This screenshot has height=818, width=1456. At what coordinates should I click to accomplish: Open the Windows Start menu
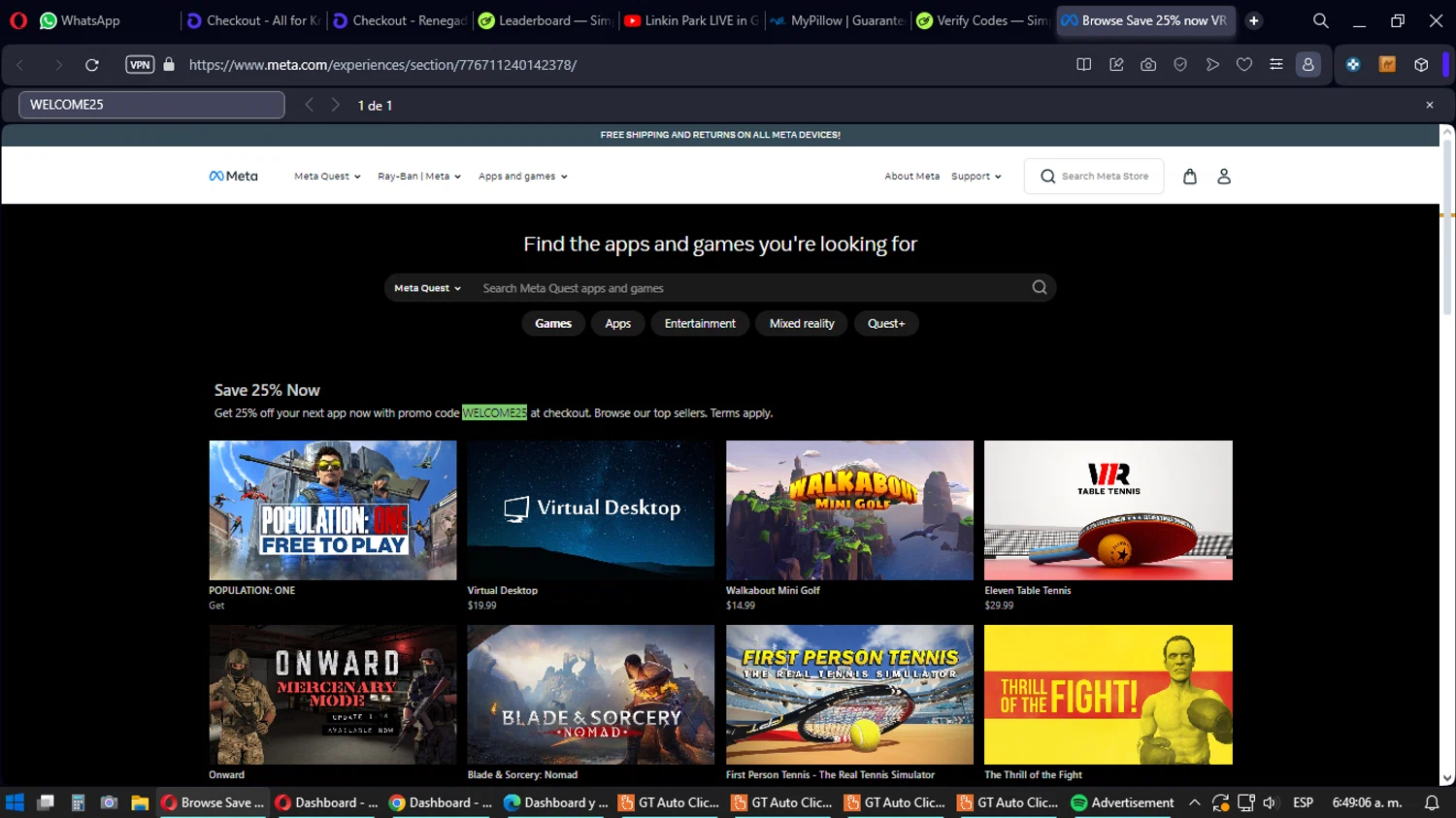click(15, 802)
